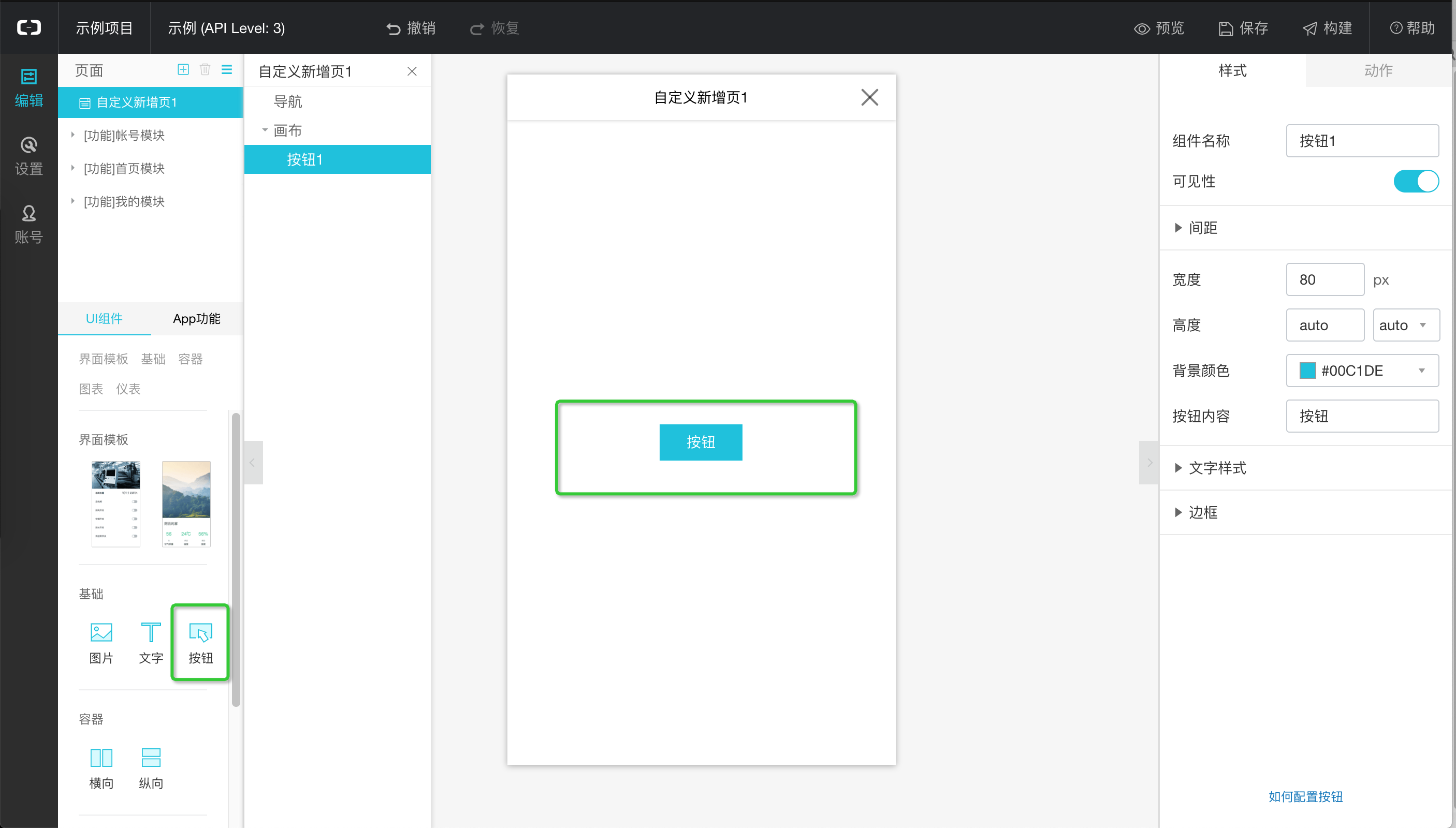Select the smart-home control template thumbnail

tap(115, 504)
